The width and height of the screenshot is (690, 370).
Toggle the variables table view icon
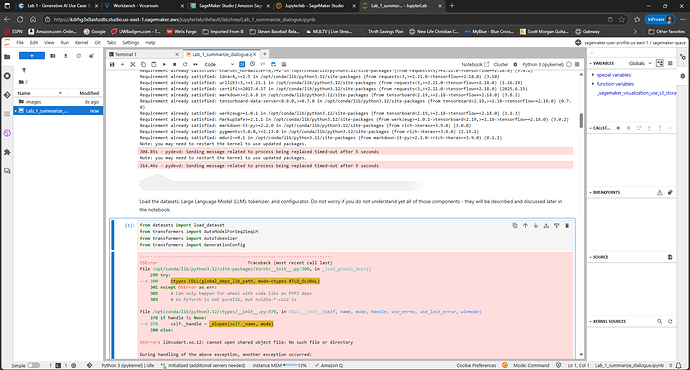click(670, 63)
